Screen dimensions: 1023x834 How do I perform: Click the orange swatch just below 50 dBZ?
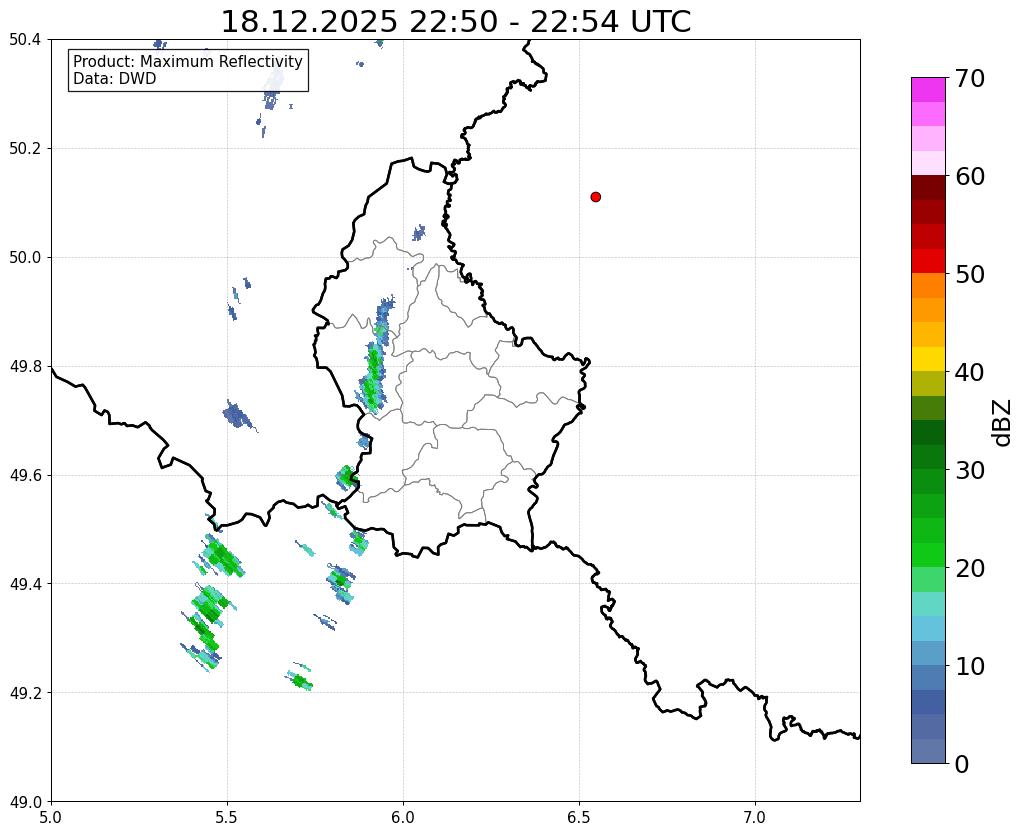click(x=928, y=286)
